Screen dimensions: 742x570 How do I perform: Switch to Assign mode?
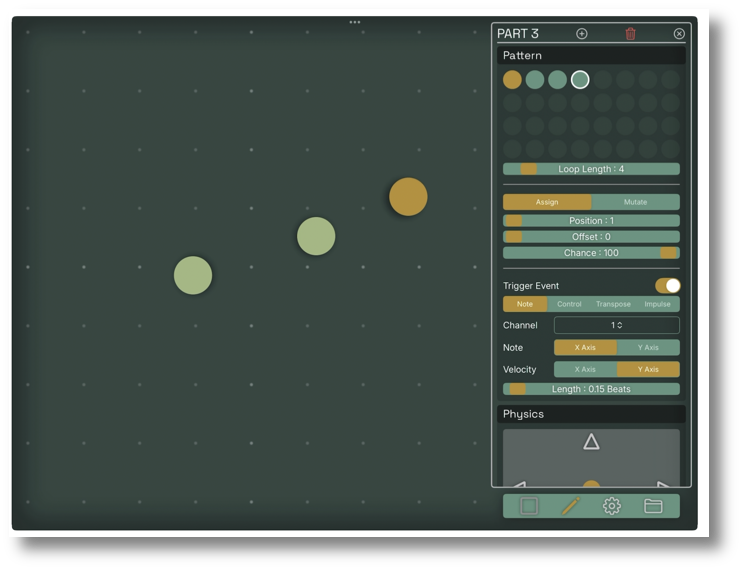547,202
